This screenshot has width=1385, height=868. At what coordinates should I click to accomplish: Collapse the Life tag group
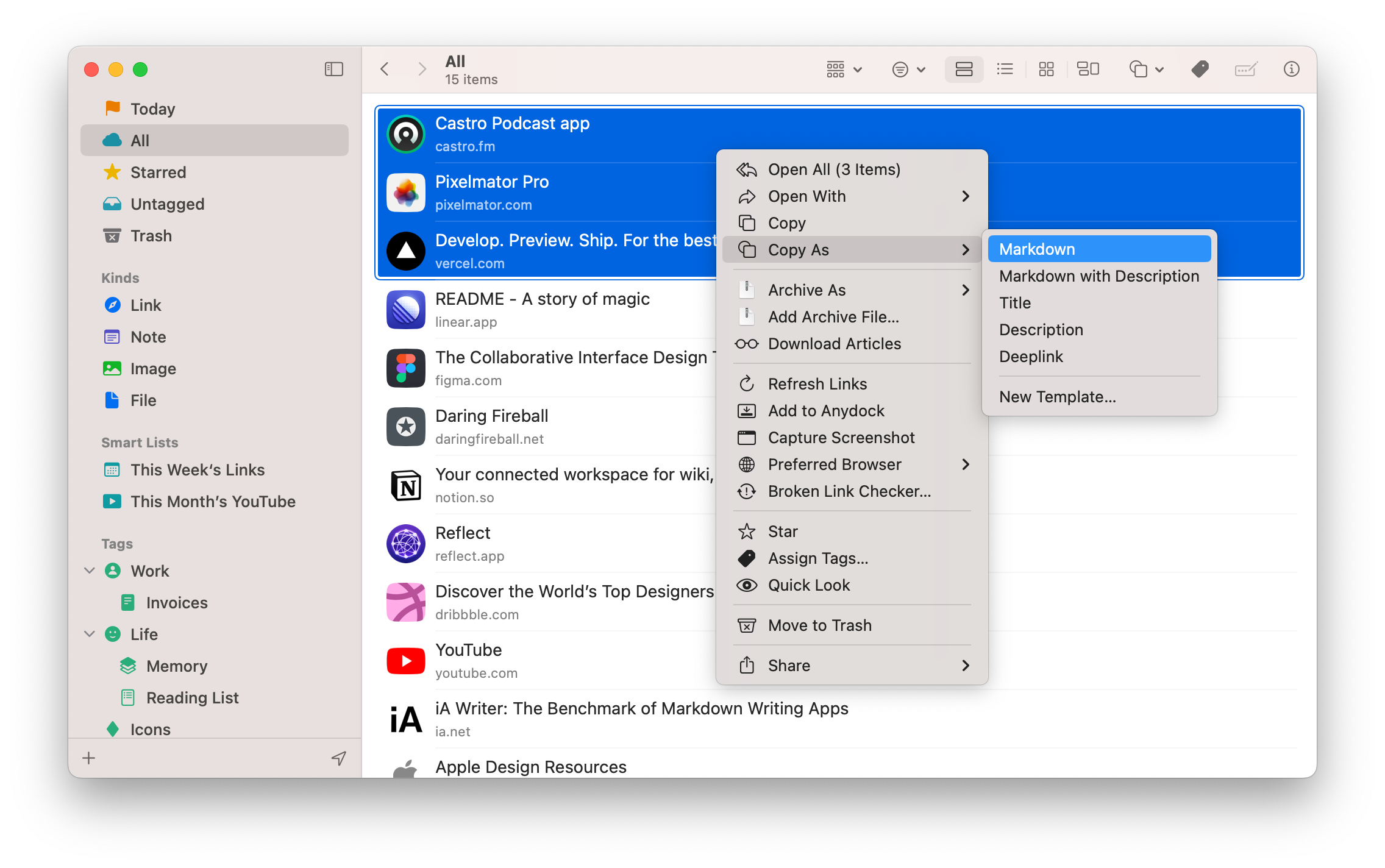[x=89, y=634]
